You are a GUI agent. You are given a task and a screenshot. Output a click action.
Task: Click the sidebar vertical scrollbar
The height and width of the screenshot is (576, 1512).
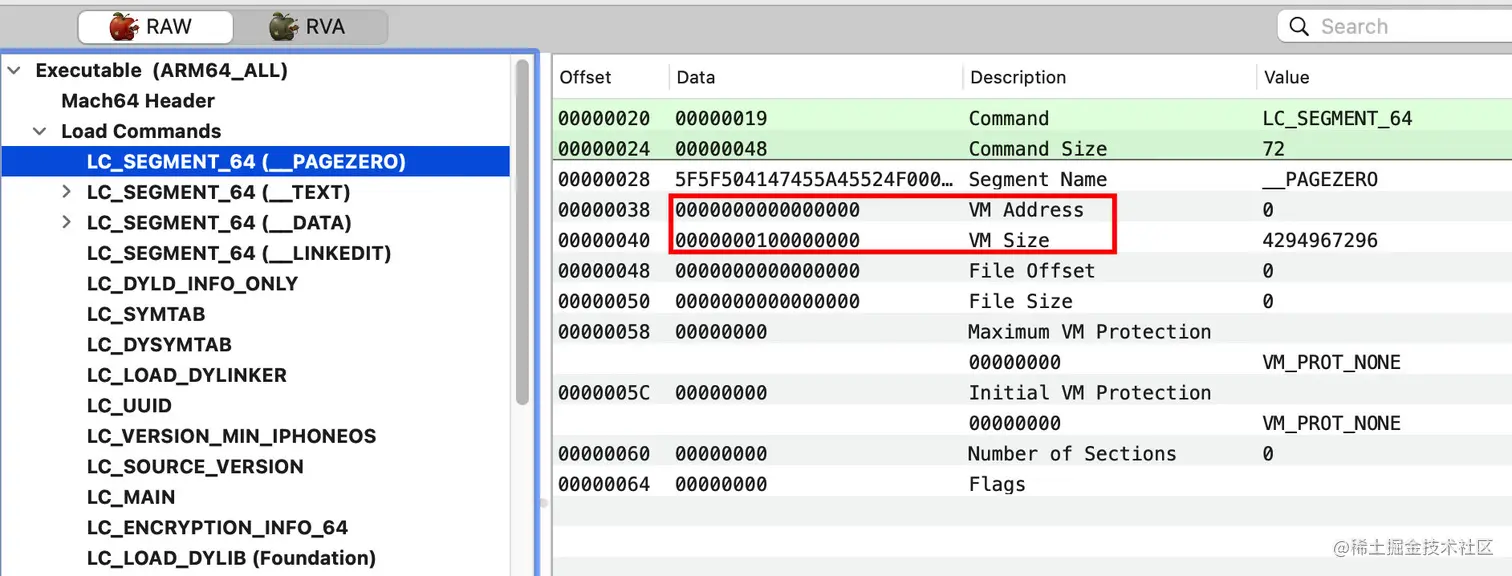click(x=522, y=232)
